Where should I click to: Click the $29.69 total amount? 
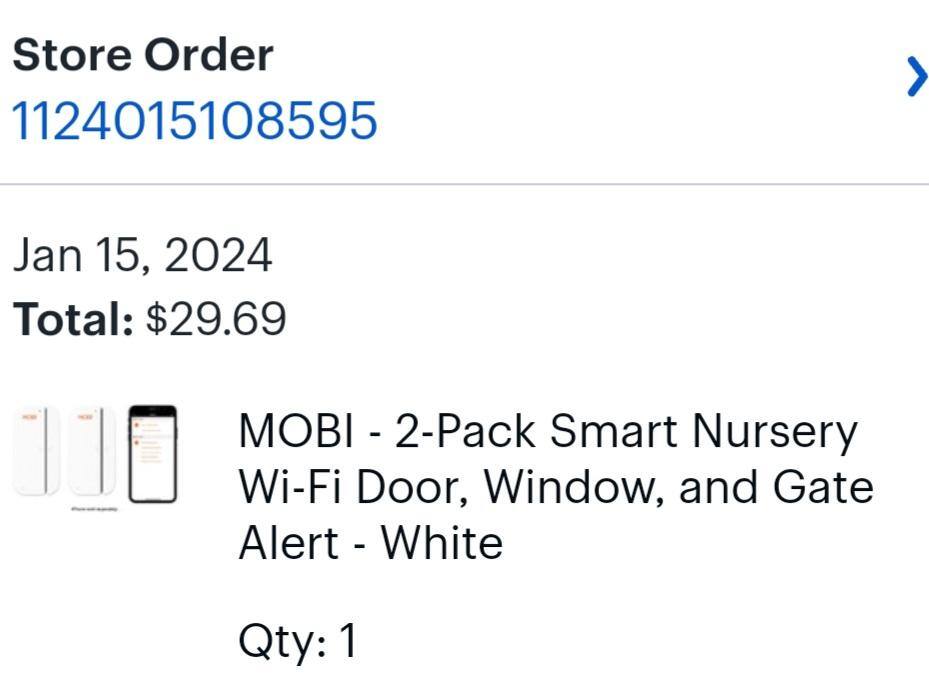216,319
